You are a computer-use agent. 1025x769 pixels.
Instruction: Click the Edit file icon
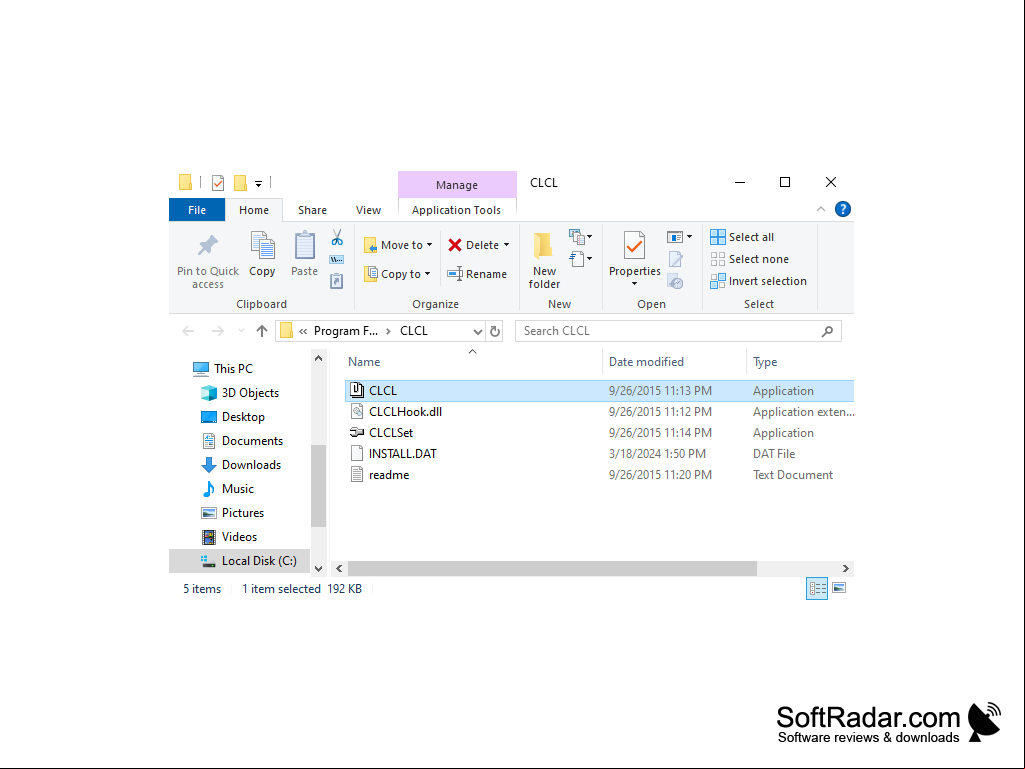pyautogui.click(x=675, y=260)
